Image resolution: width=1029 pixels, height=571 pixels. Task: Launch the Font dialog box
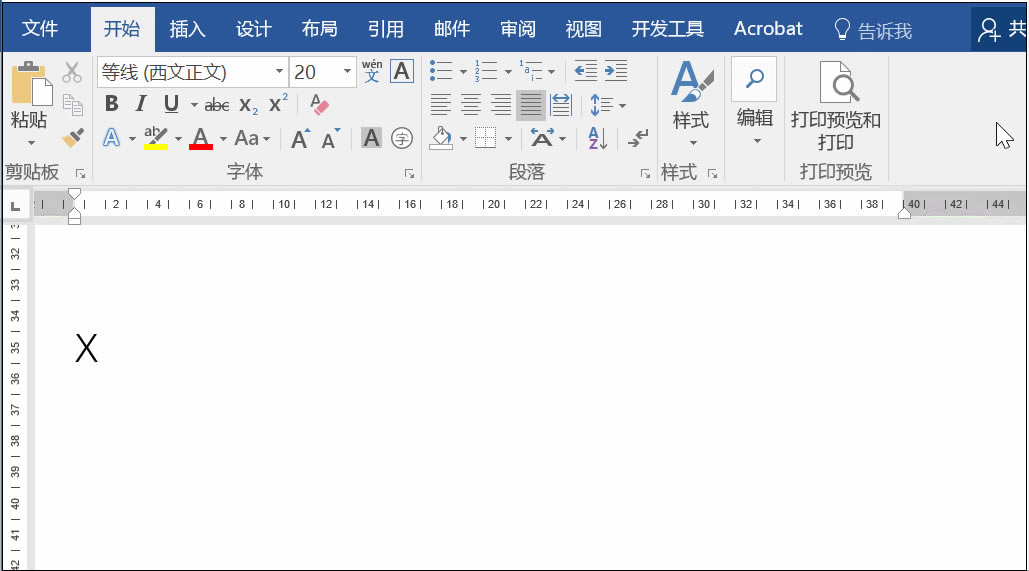click(x=410, y=174)
